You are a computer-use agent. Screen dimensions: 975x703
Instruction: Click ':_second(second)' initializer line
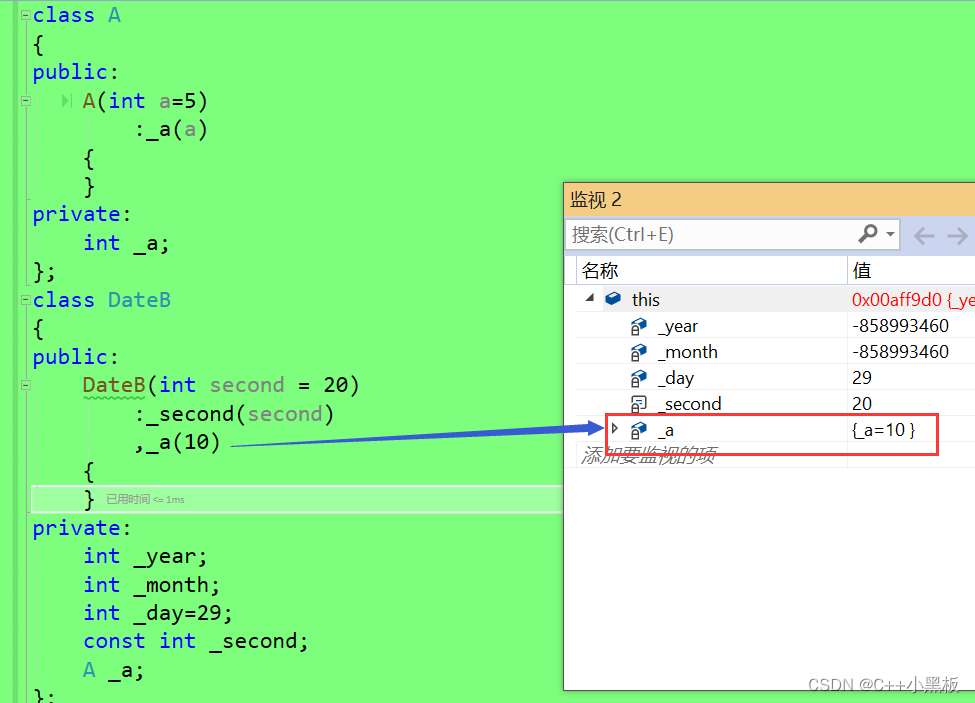point(234,414)
